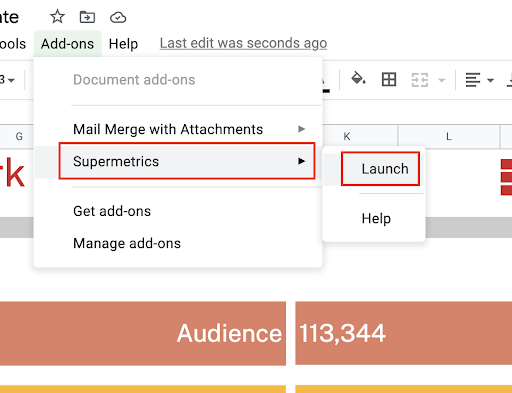The image size is (512, 393).
Task: Open the borders grid tool
Action: [x=389, y=80]
